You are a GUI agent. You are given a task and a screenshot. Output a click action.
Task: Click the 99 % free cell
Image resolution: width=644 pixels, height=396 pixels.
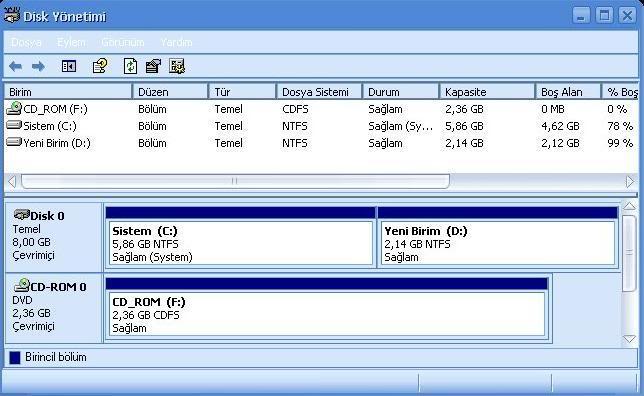pyautogui.click(x=620, y=143)
